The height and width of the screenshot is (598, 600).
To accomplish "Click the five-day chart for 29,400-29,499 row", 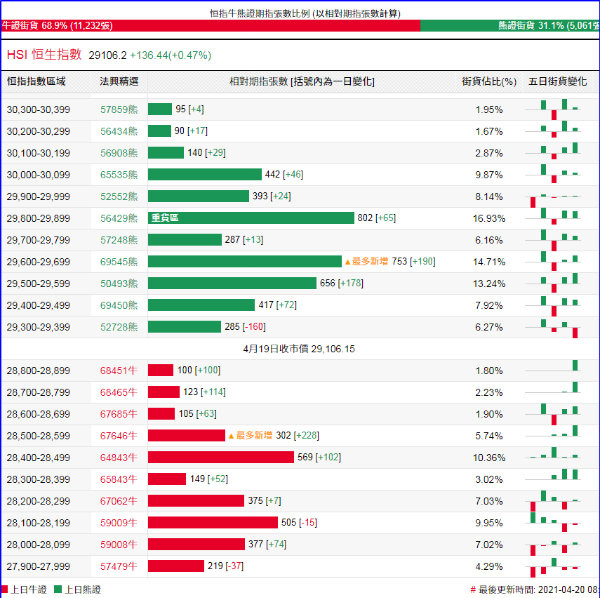I will coord(553,306).
